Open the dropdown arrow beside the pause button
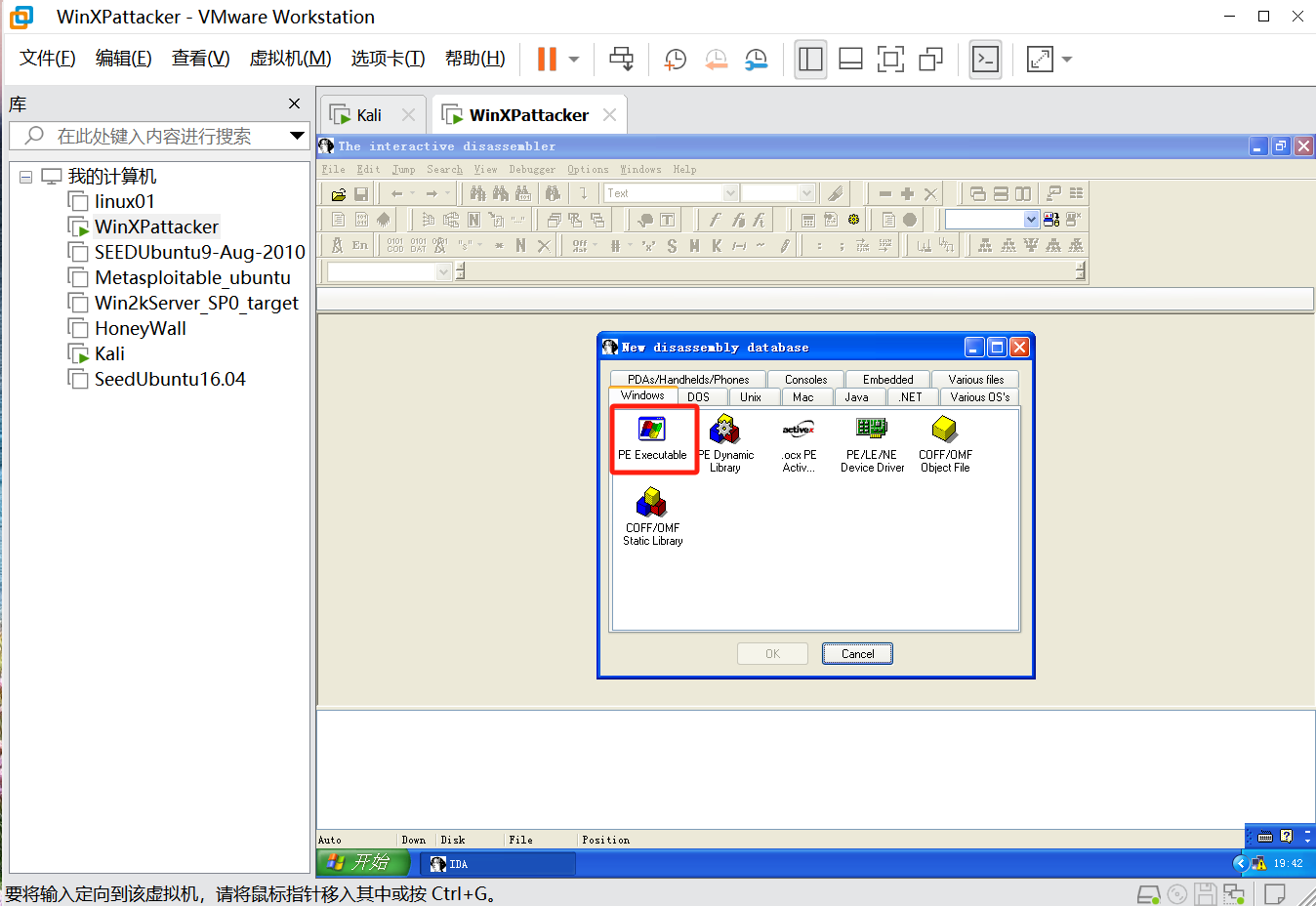Viewport: 1316px width, 906px height. tap(574, 60)
